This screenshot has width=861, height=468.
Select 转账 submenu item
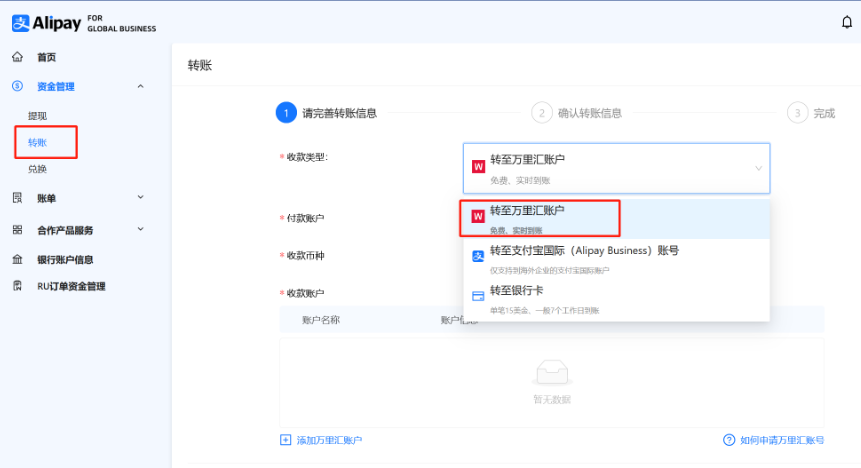(37, 143)
